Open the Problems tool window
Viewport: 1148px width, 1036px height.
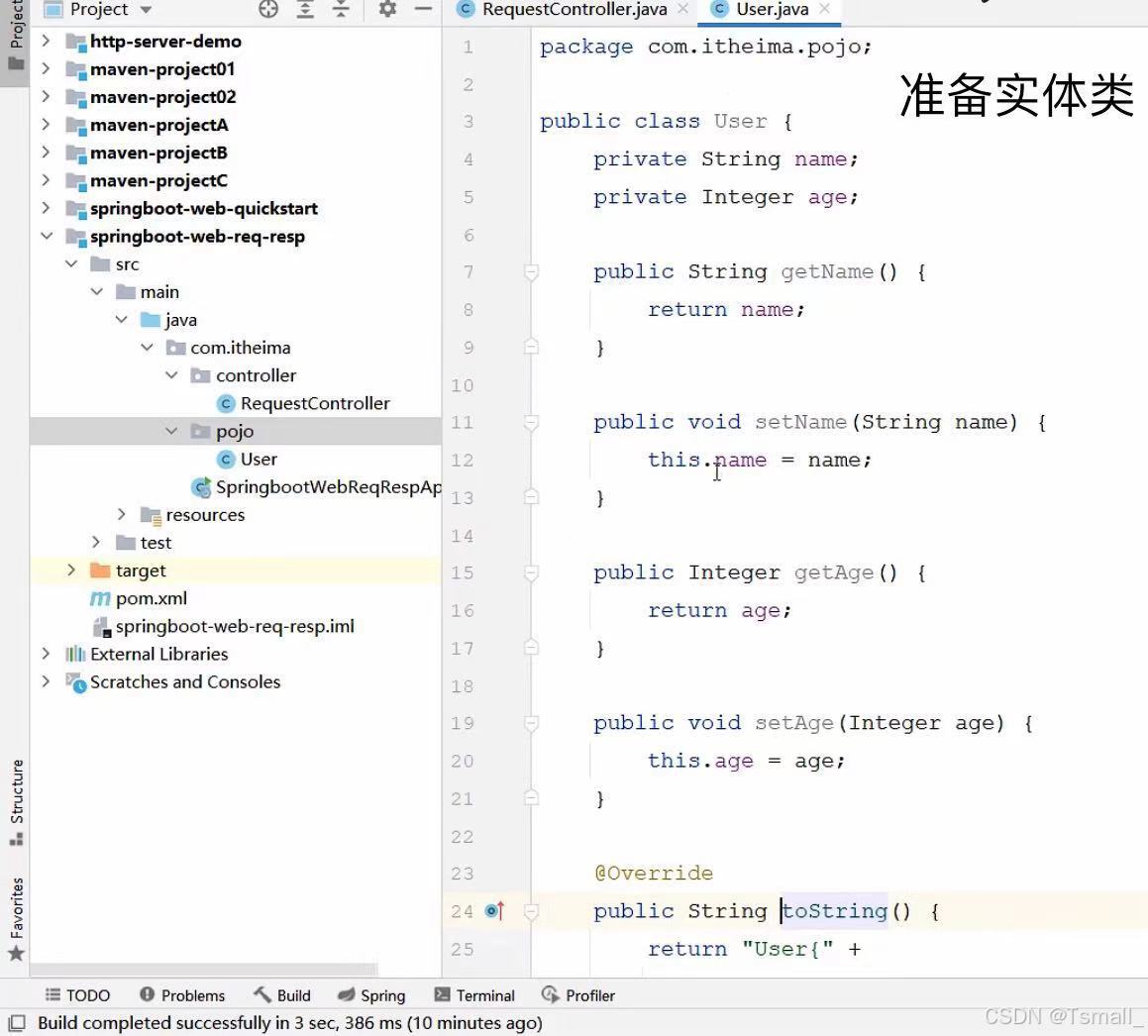coord(183,995)
